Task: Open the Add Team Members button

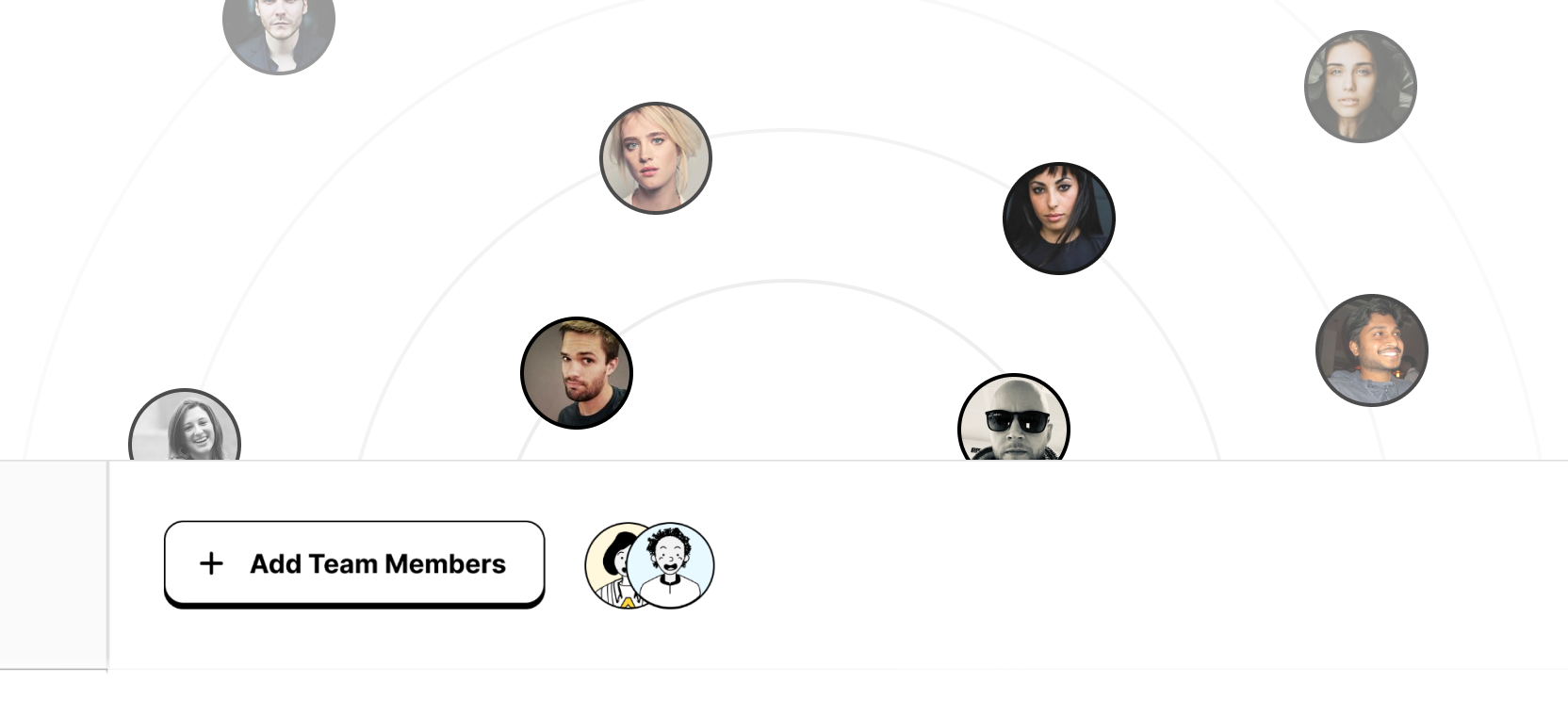Action: [354, 564]
